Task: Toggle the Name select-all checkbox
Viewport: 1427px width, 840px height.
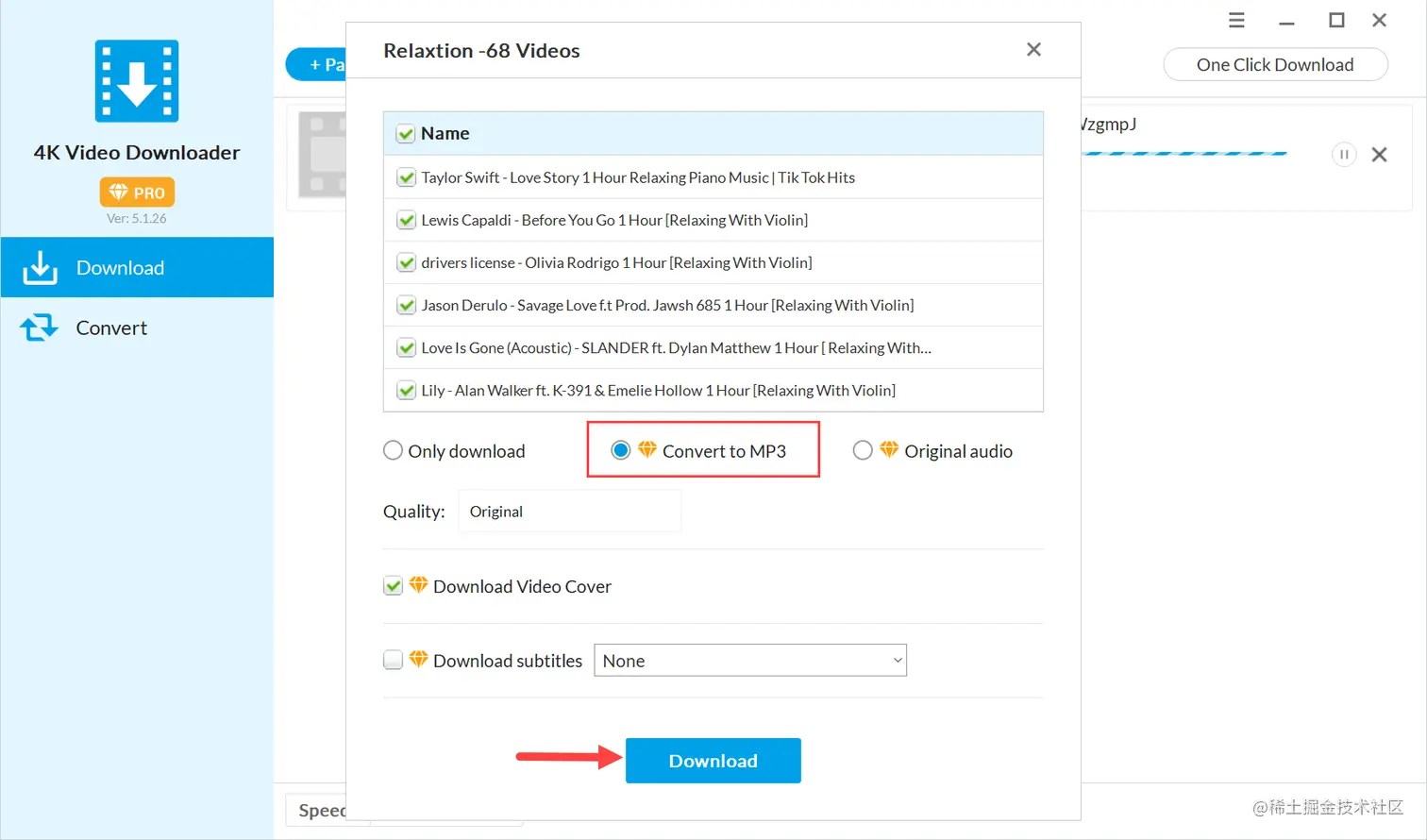Action: (406, 134)
